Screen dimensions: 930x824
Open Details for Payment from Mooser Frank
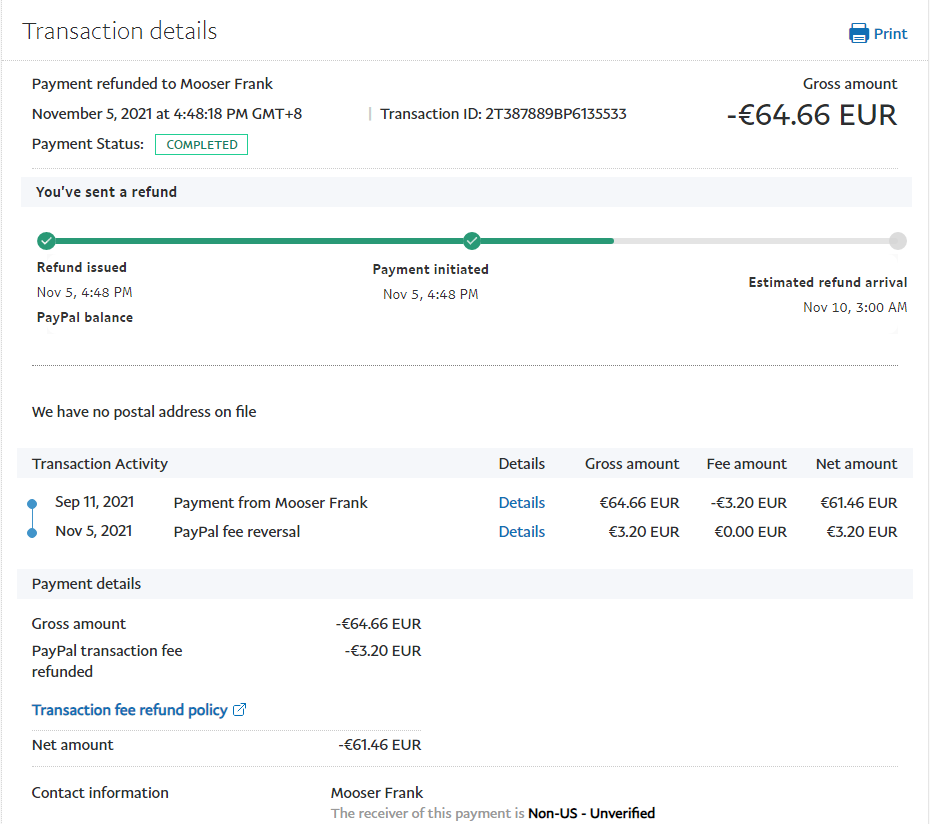pos(521,503)
